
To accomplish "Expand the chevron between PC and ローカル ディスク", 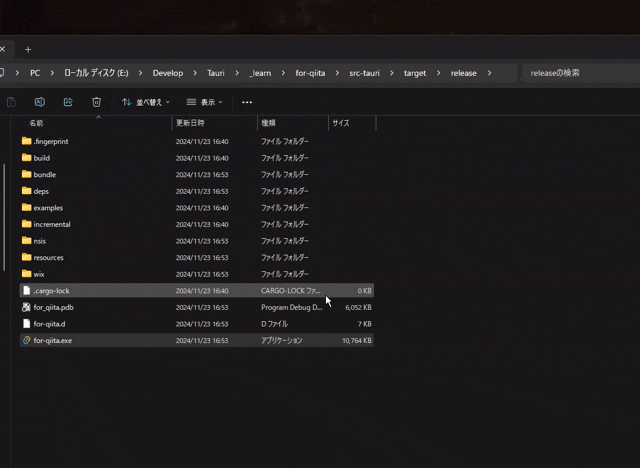I will coord(52,73).
